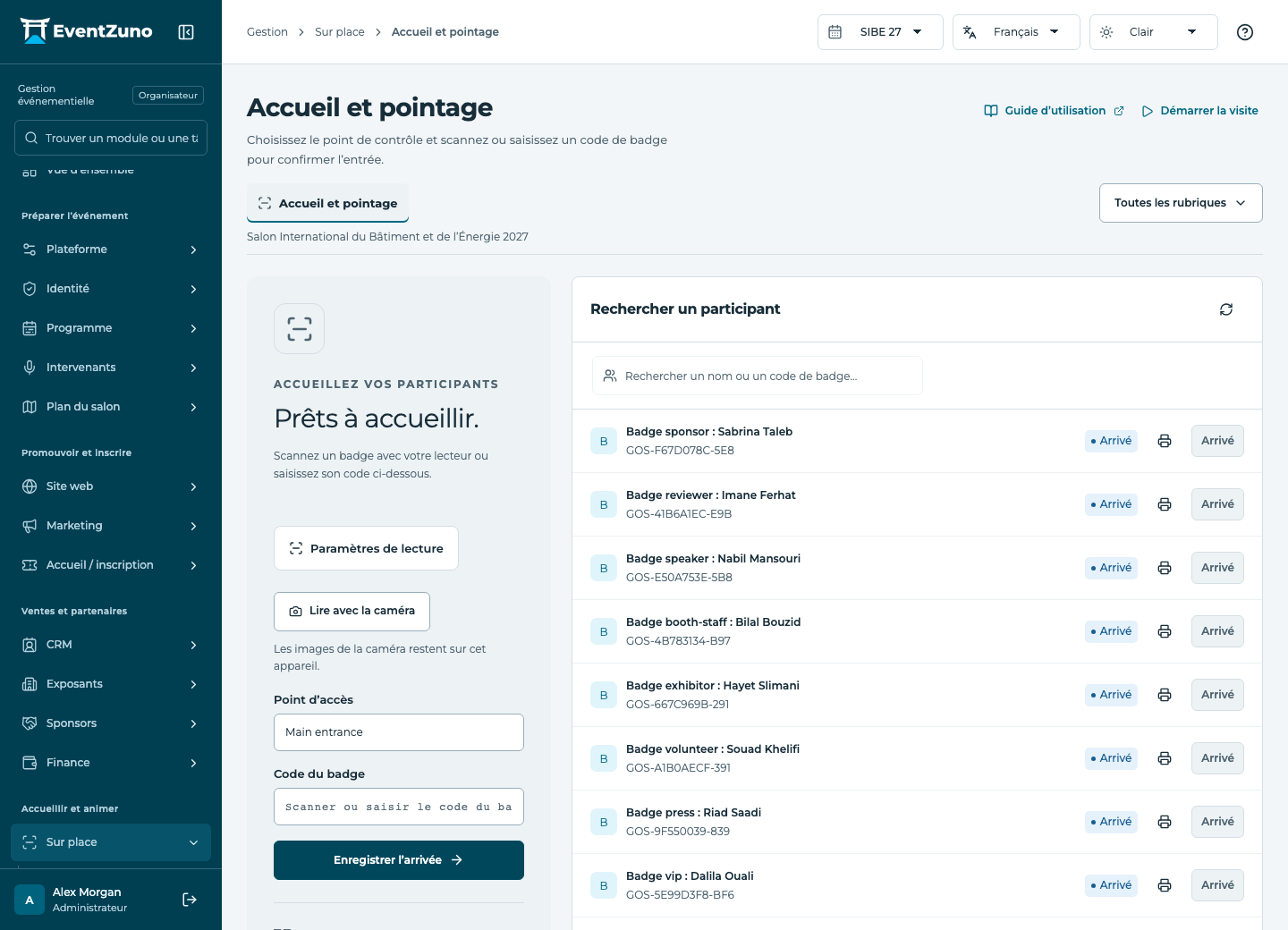The width and height of the screenshot is (1288, 930).
Task: Open the Toutes les rubriques dropdown
Action: click(x=1181, y=203)
